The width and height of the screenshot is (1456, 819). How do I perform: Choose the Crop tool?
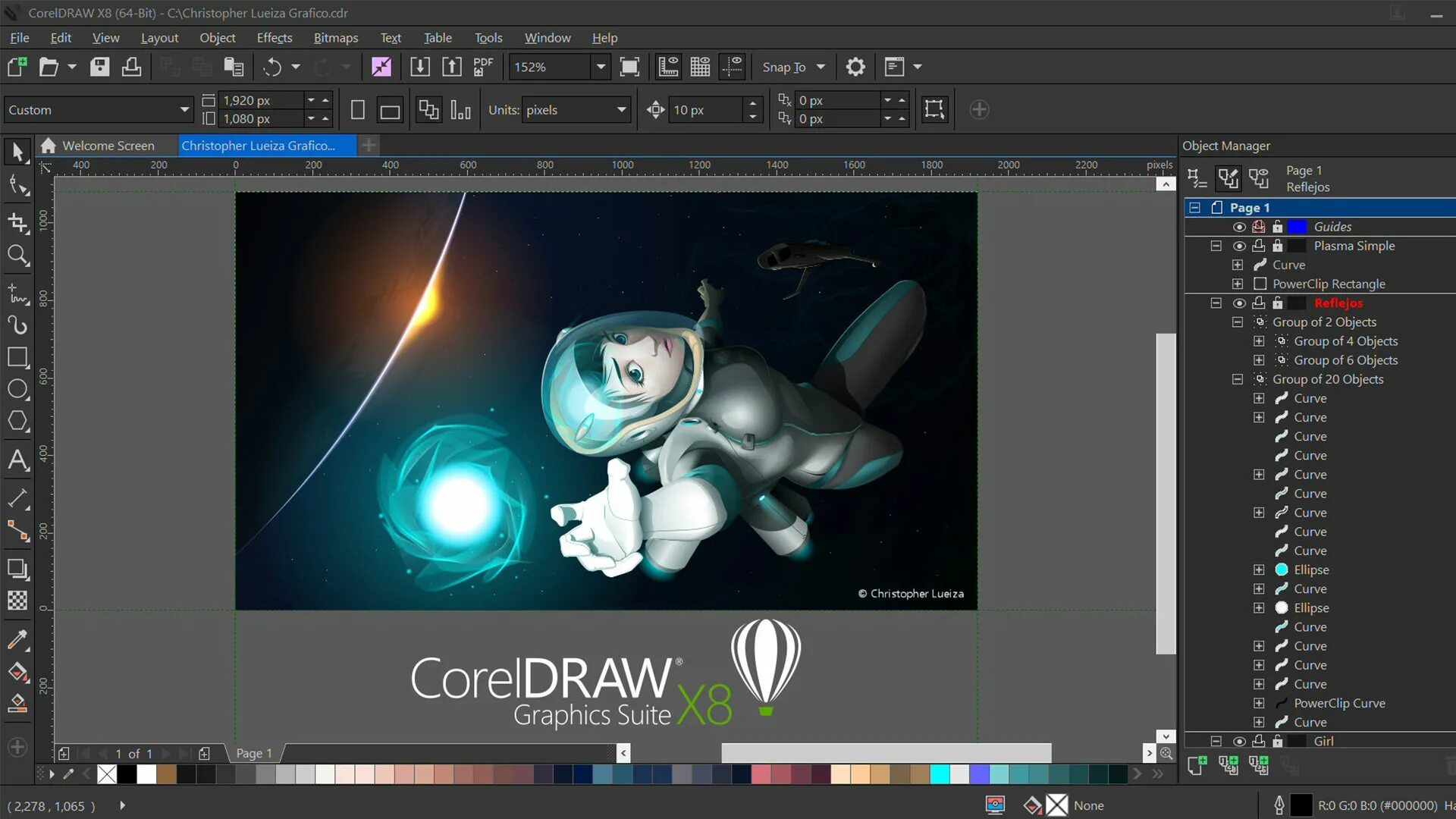[17, 221]
